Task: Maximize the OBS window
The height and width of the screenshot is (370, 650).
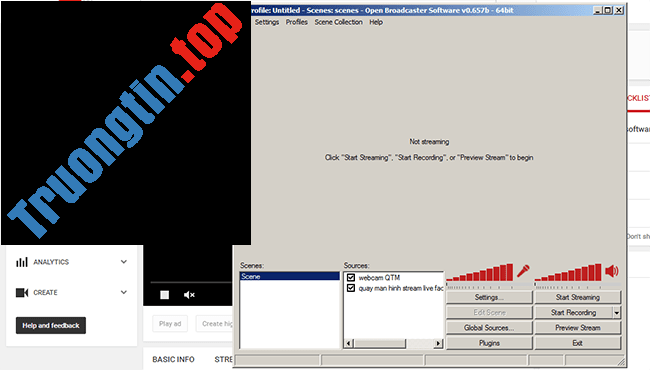Action: point(608,10)
